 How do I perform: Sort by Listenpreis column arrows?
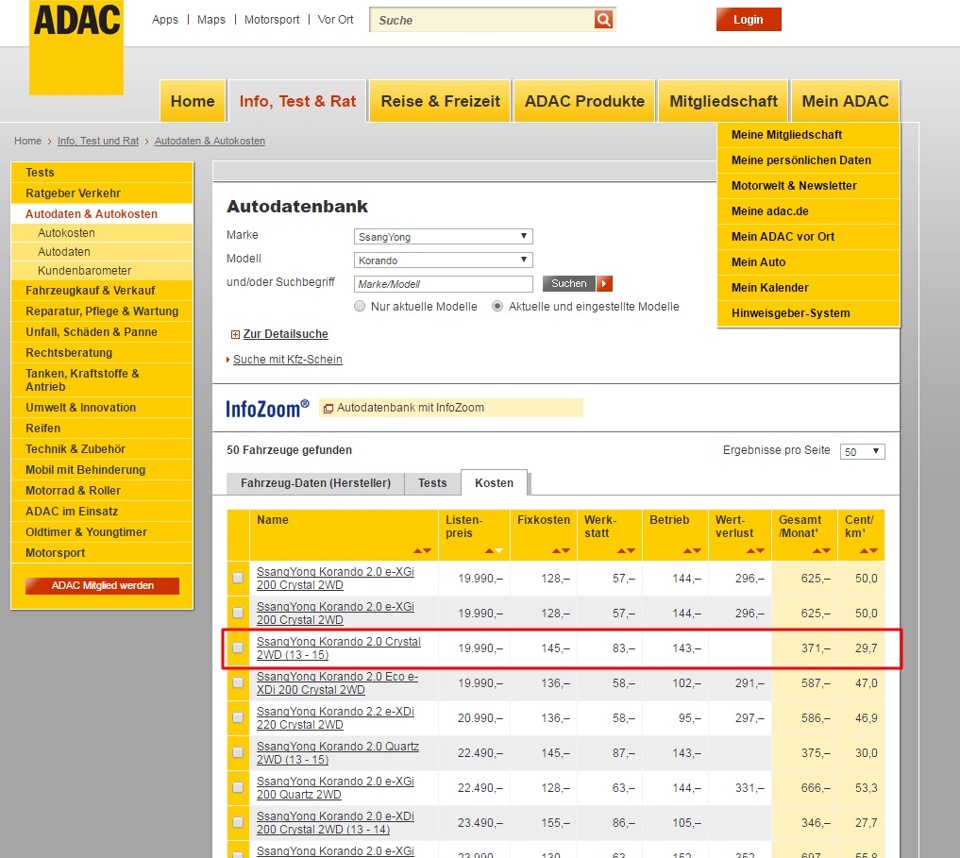(x=494, y=551)
